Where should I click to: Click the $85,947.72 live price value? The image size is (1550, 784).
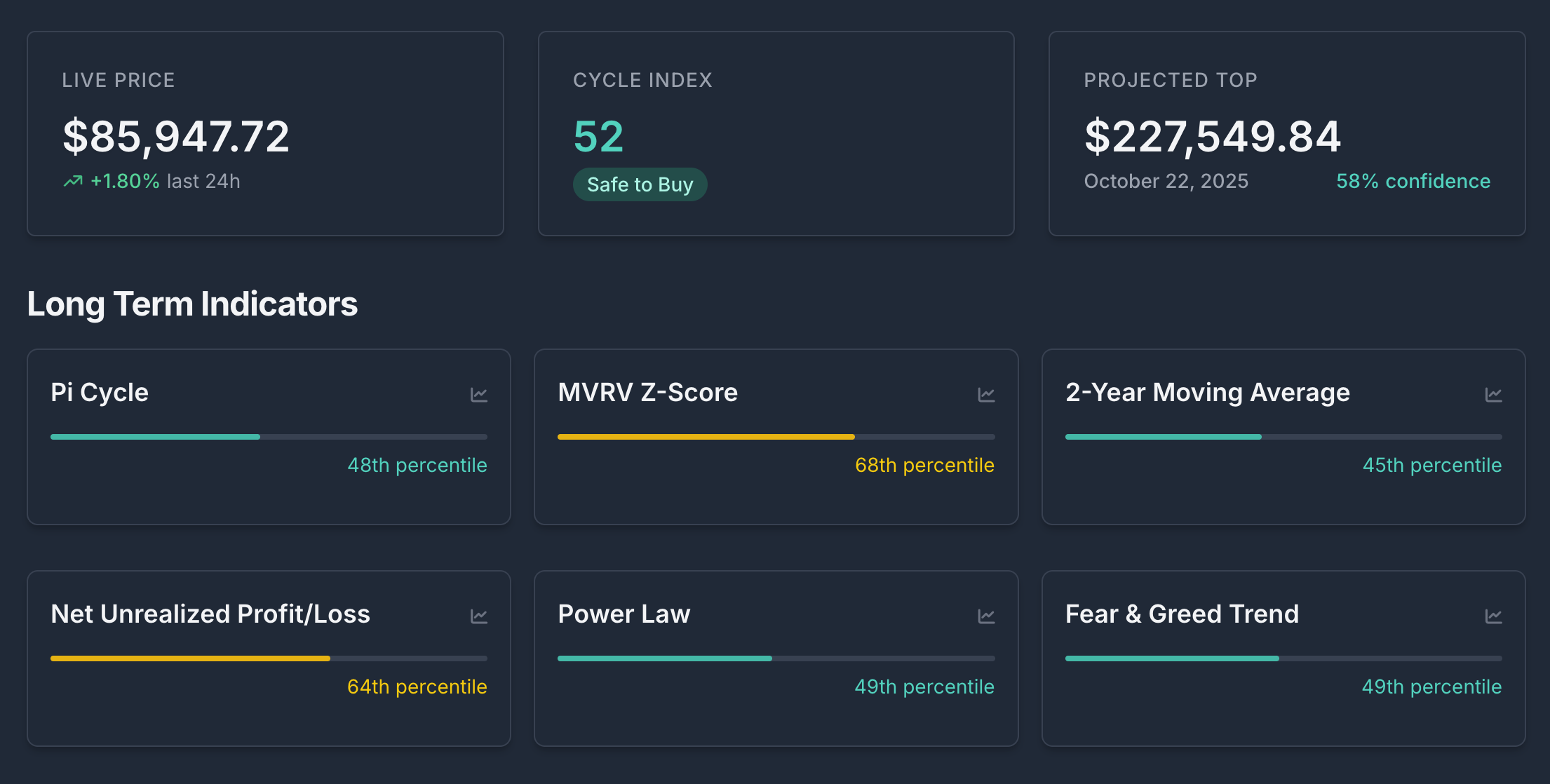pos(176,137)
